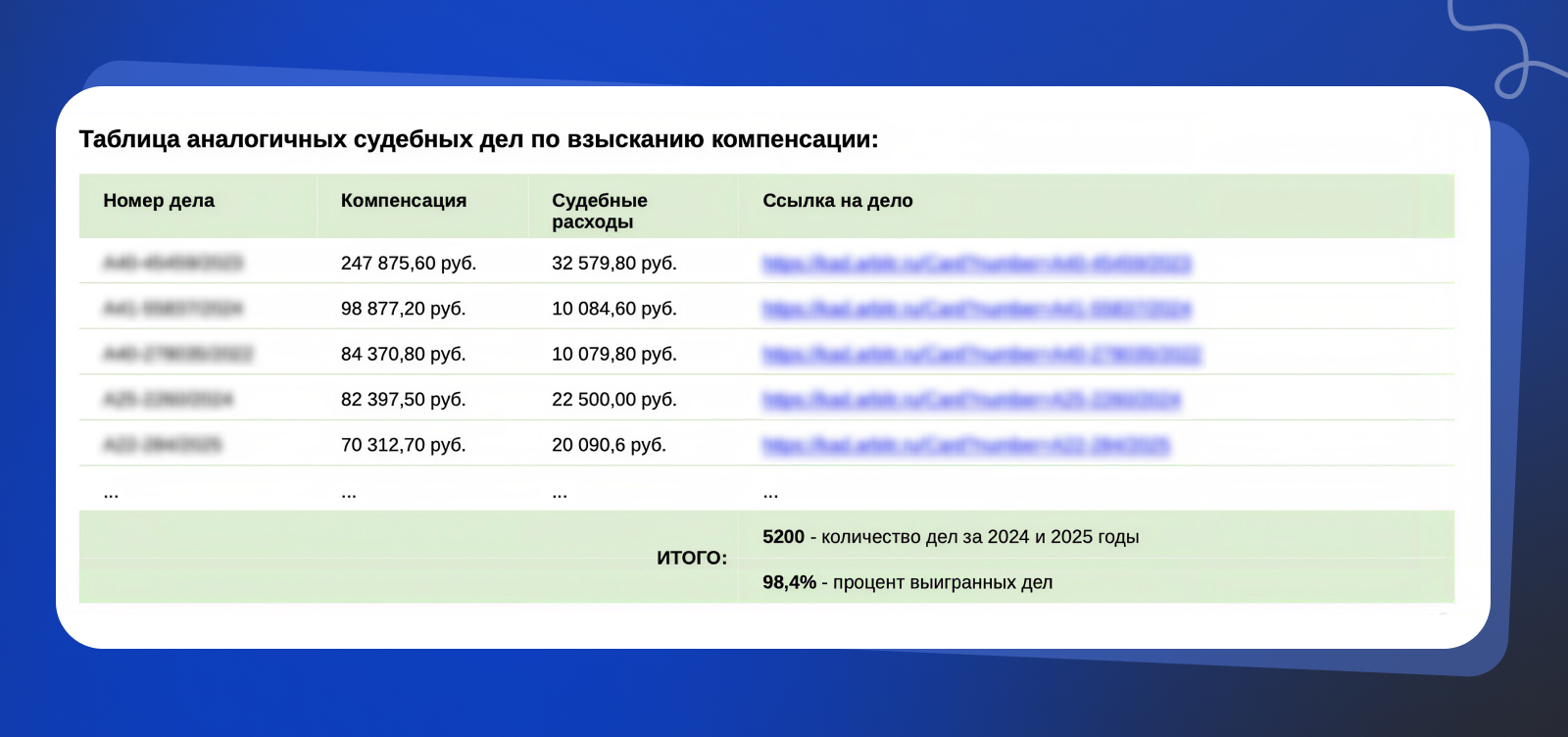1568x737 pixels.
Task: Click the 'Компенсация' column header
Action: click(x=404, y=201)
